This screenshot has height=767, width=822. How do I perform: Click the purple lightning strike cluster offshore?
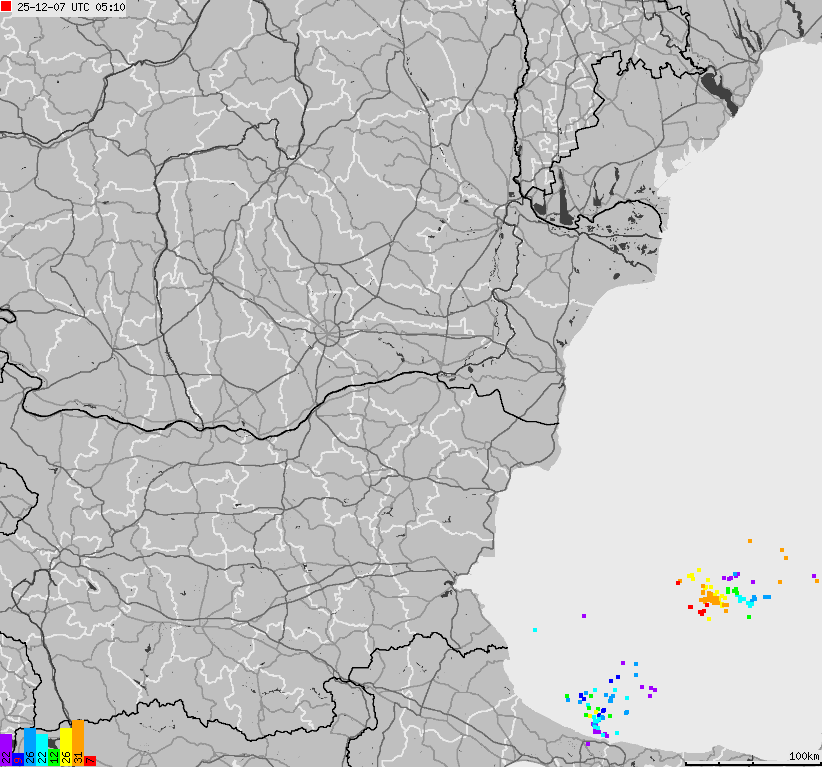(648, 690)
